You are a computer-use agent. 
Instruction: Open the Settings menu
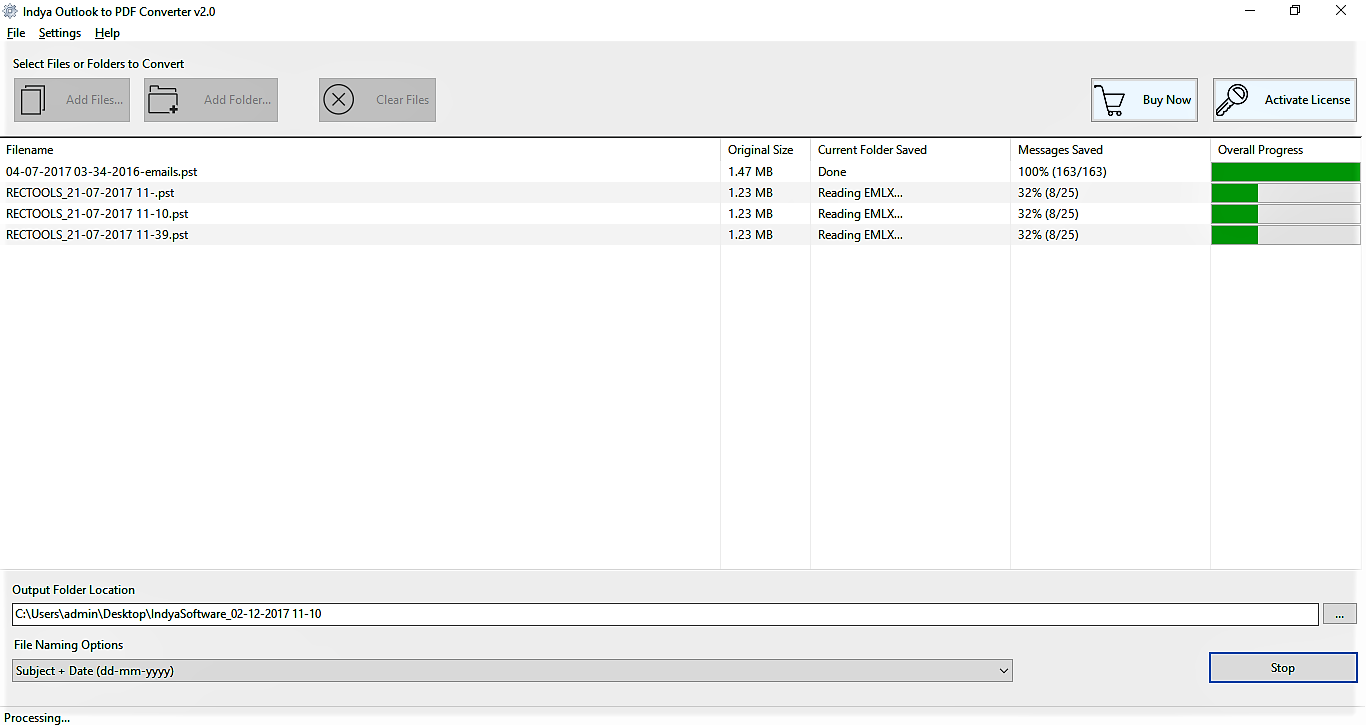click(x=60, y=33)
